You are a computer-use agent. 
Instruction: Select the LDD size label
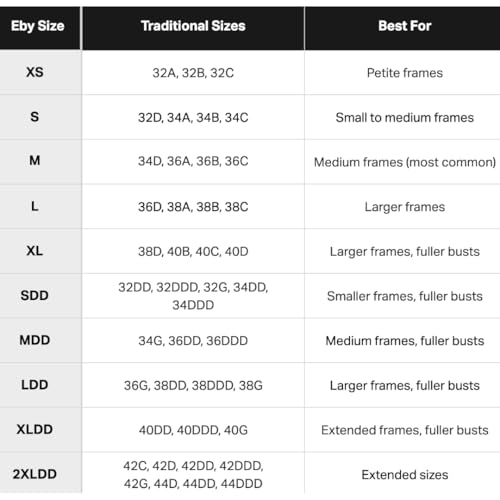click(35, 385)
